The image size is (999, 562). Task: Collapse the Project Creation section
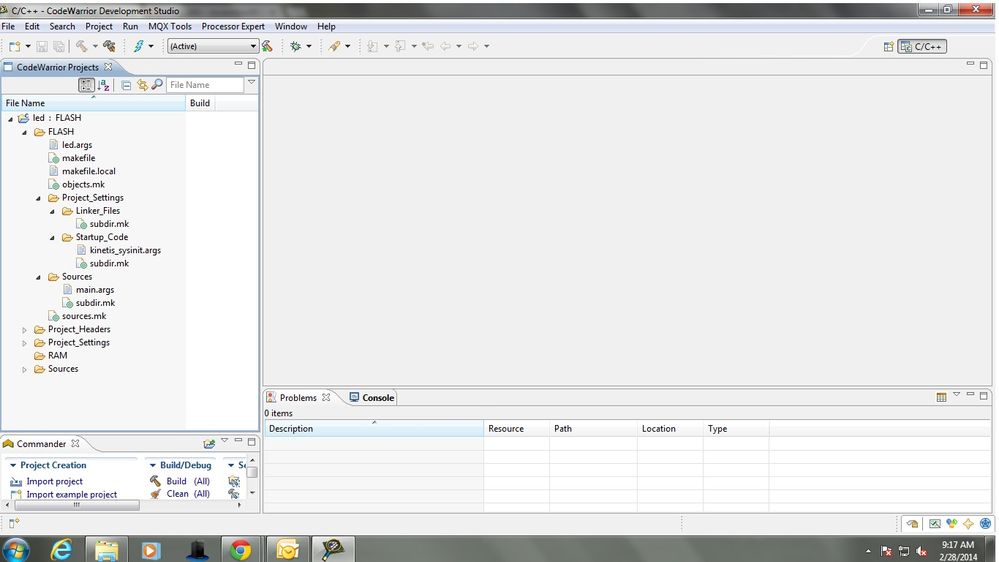click(13, 465)
